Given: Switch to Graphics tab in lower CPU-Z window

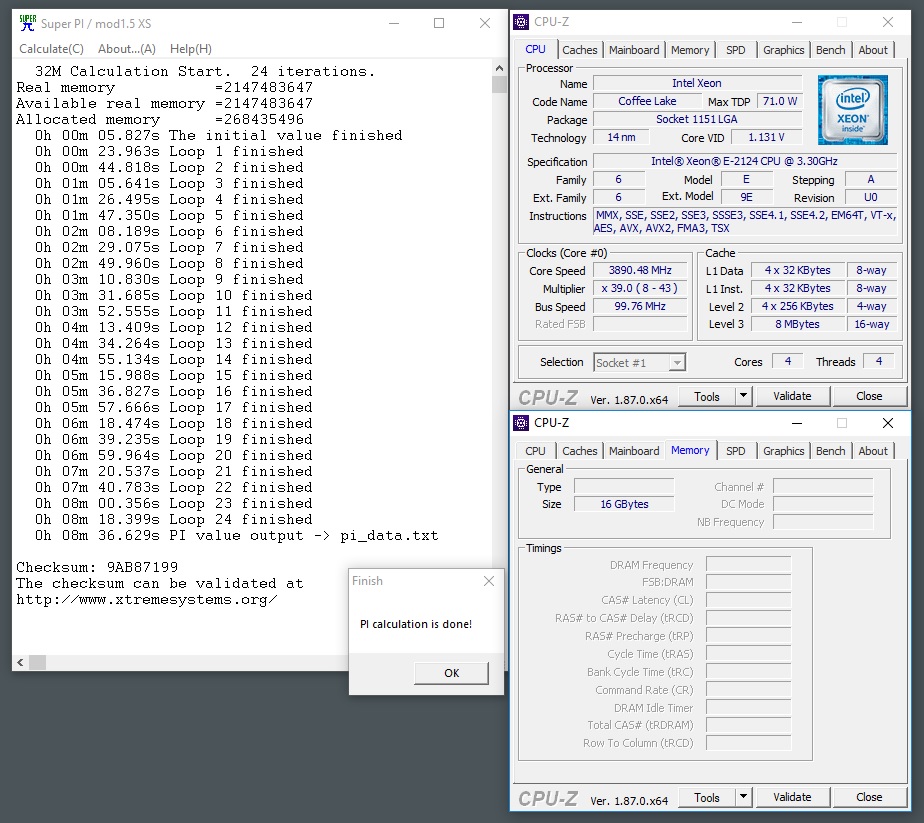Looking at the screenshot, I should 783,451.
